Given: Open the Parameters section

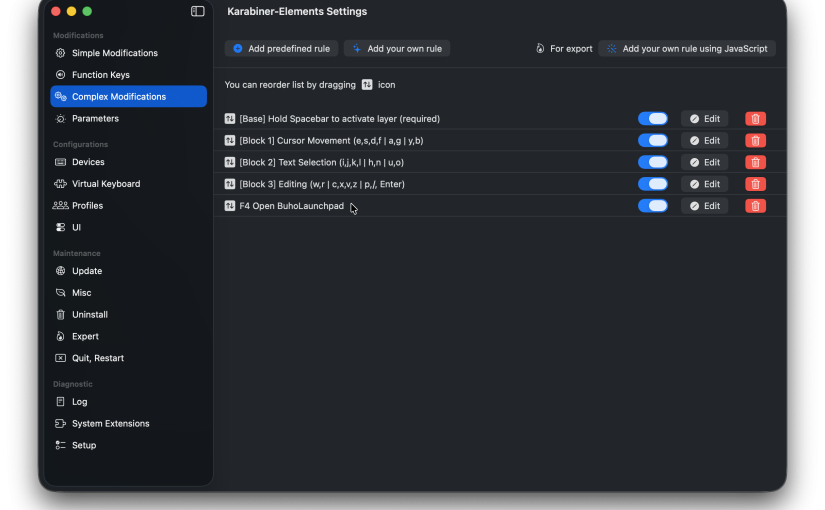Looking at the screenshot, I should (x=128, y=118).
